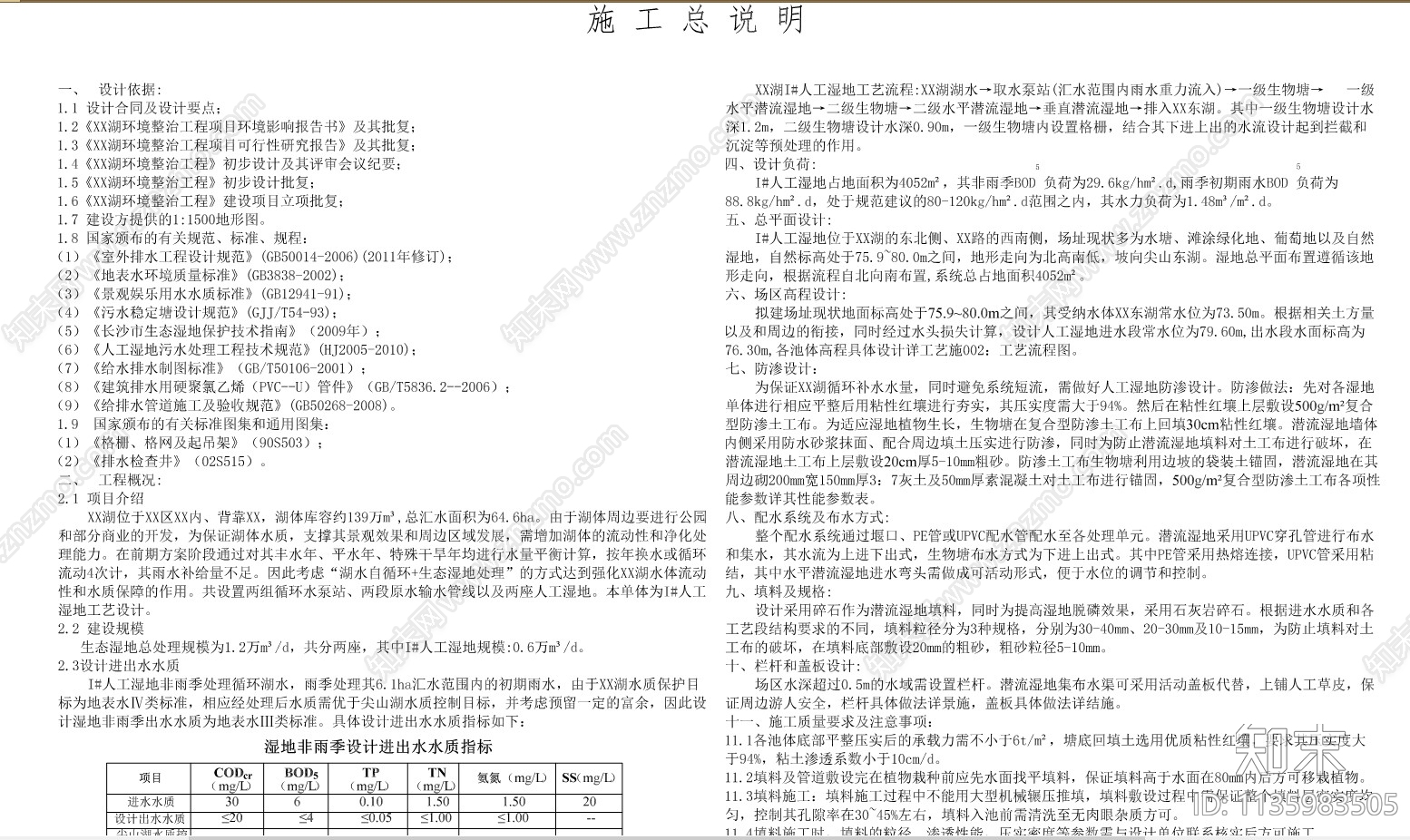Click table header 'TN (mg/L)'
This screenshot has height=840, width=1410.
pyautogui.click(x=437, y=778)
